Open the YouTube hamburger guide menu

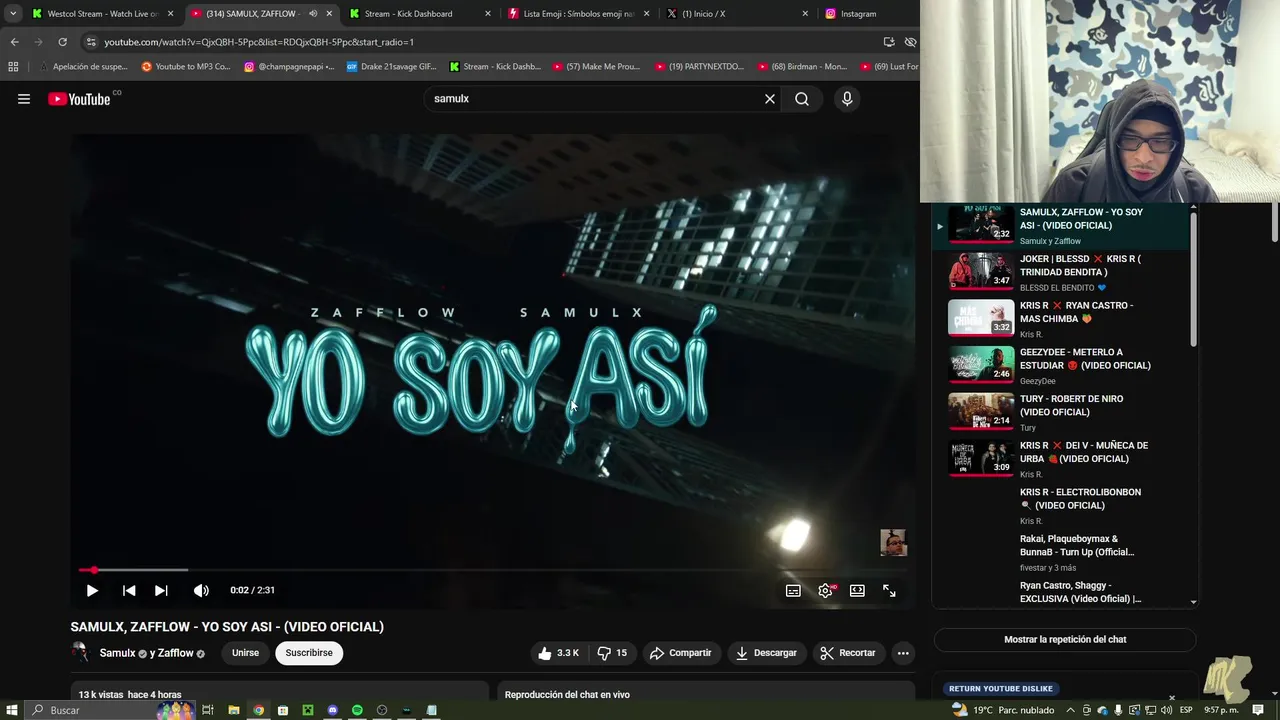[24, 99]
